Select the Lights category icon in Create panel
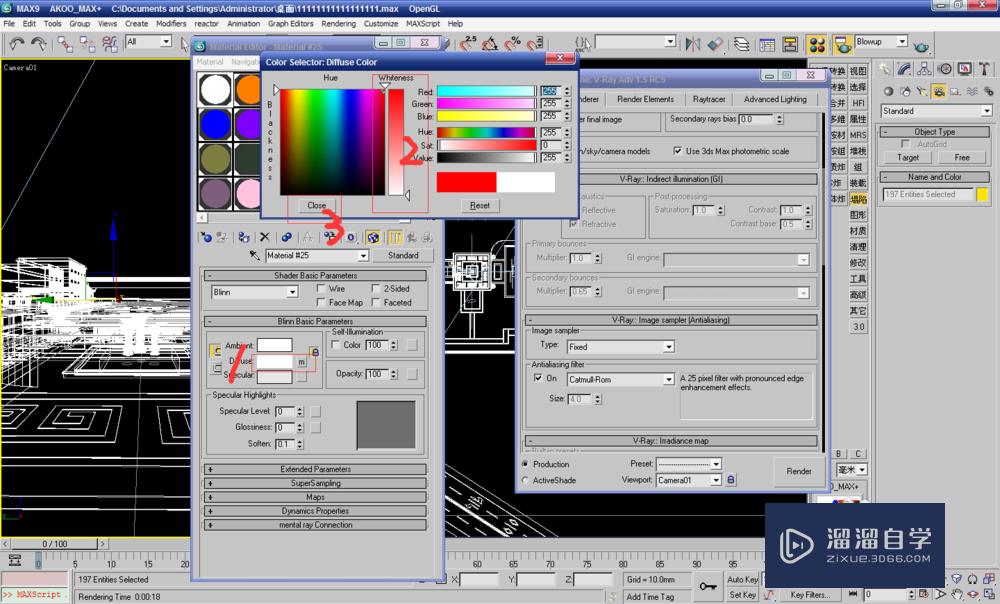 coord(919,91)
